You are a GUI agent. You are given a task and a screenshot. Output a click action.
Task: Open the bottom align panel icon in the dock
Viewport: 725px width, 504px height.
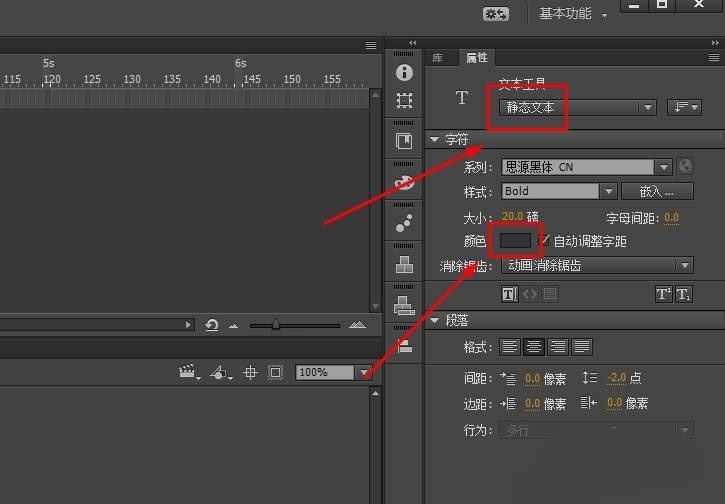(x=404, y=346)
